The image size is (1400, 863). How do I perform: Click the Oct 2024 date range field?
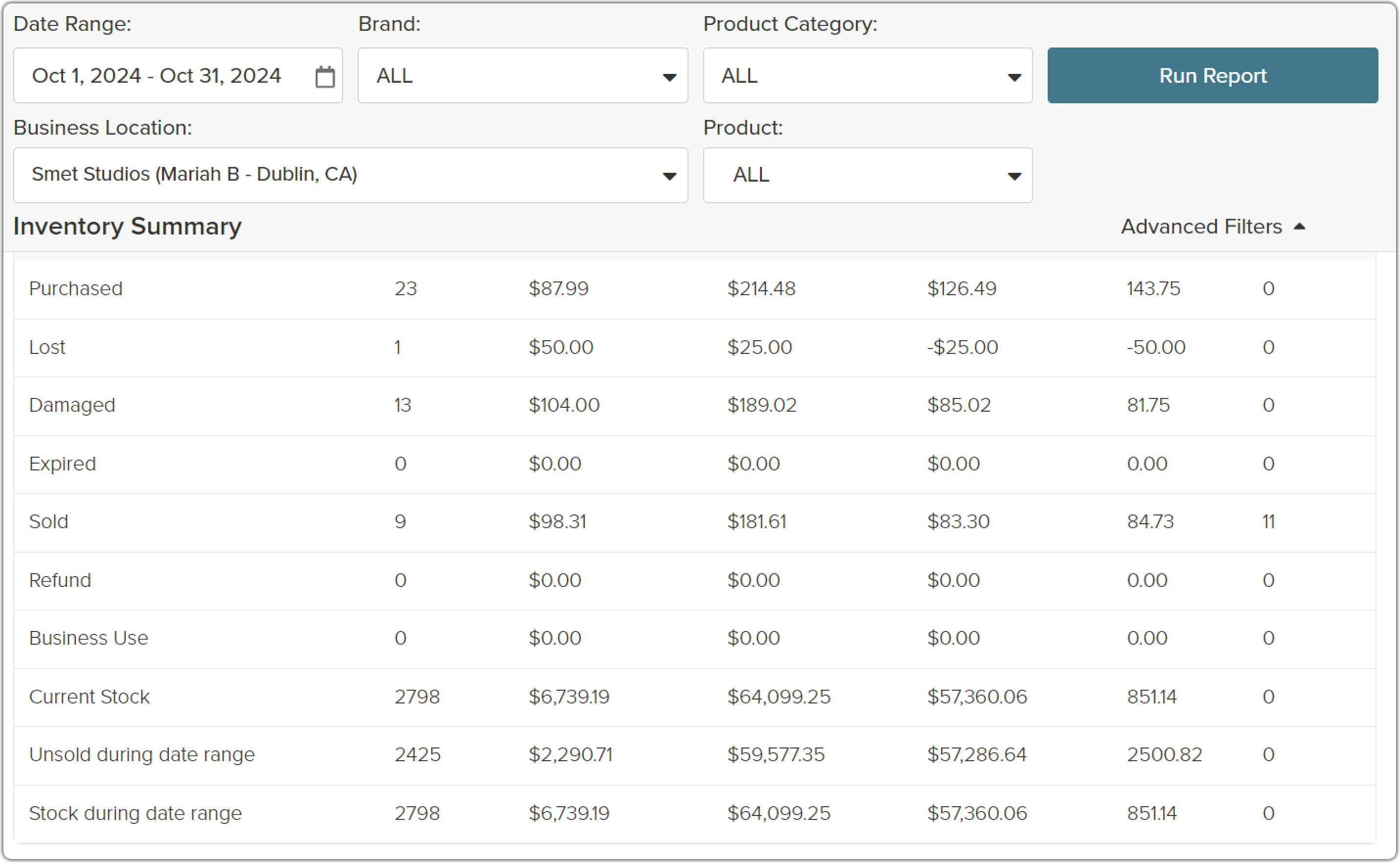[x=178, y=75]
